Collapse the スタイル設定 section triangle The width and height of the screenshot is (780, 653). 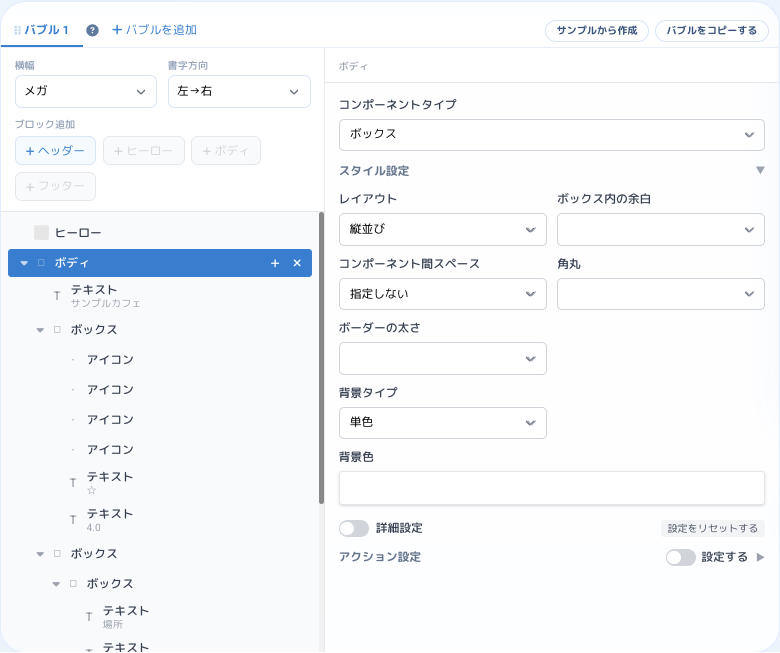760,170
